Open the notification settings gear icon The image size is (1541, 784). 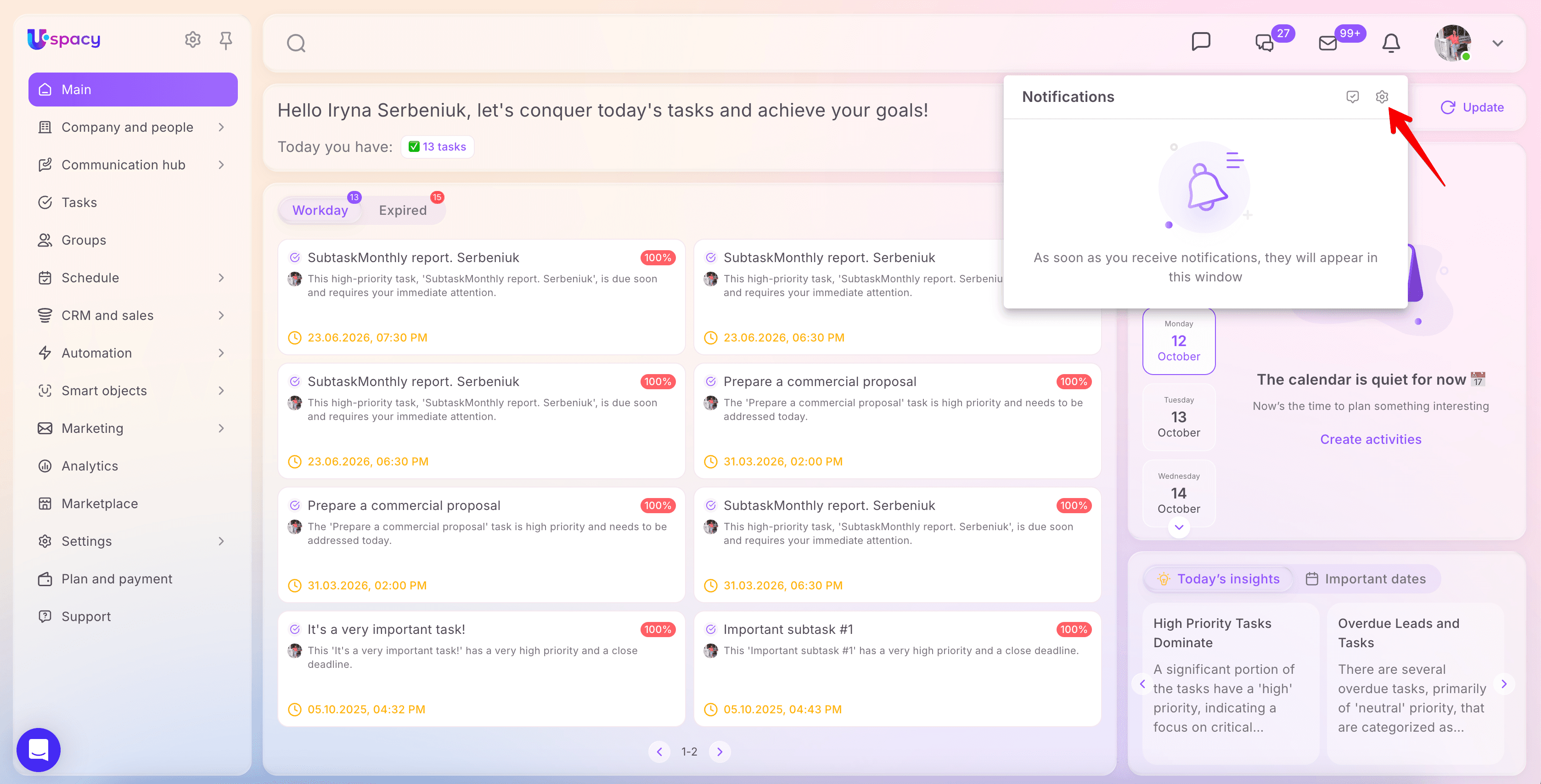(x=1381, y=97)
